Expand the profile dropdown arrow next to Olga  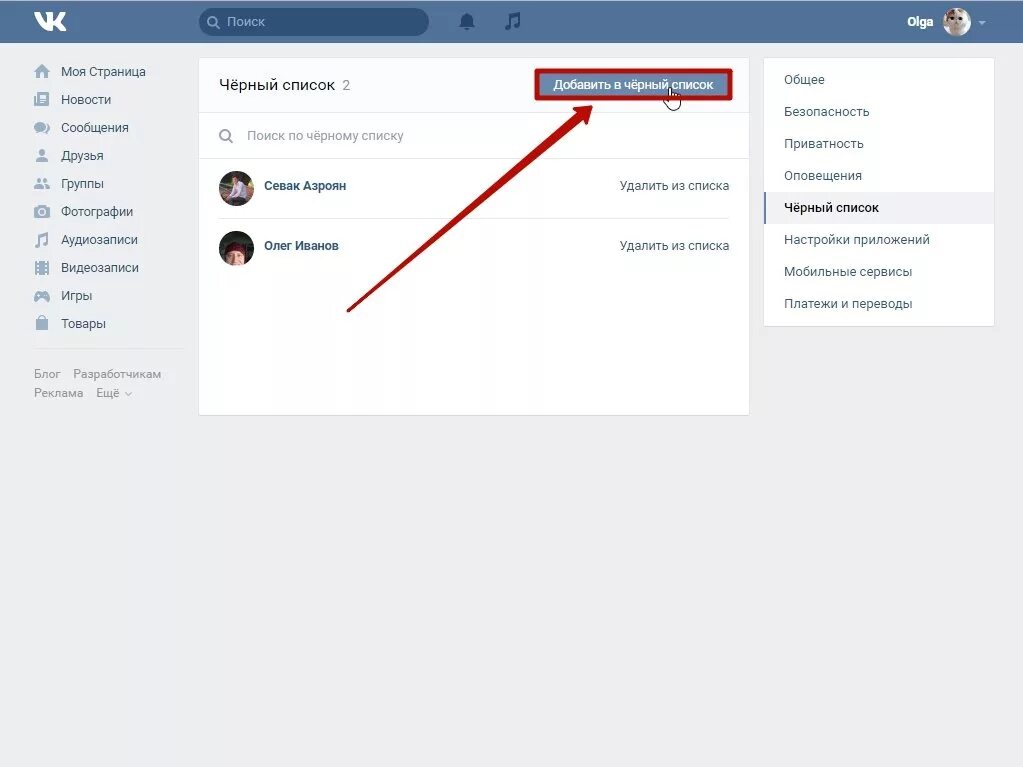(x=982, y=22)
